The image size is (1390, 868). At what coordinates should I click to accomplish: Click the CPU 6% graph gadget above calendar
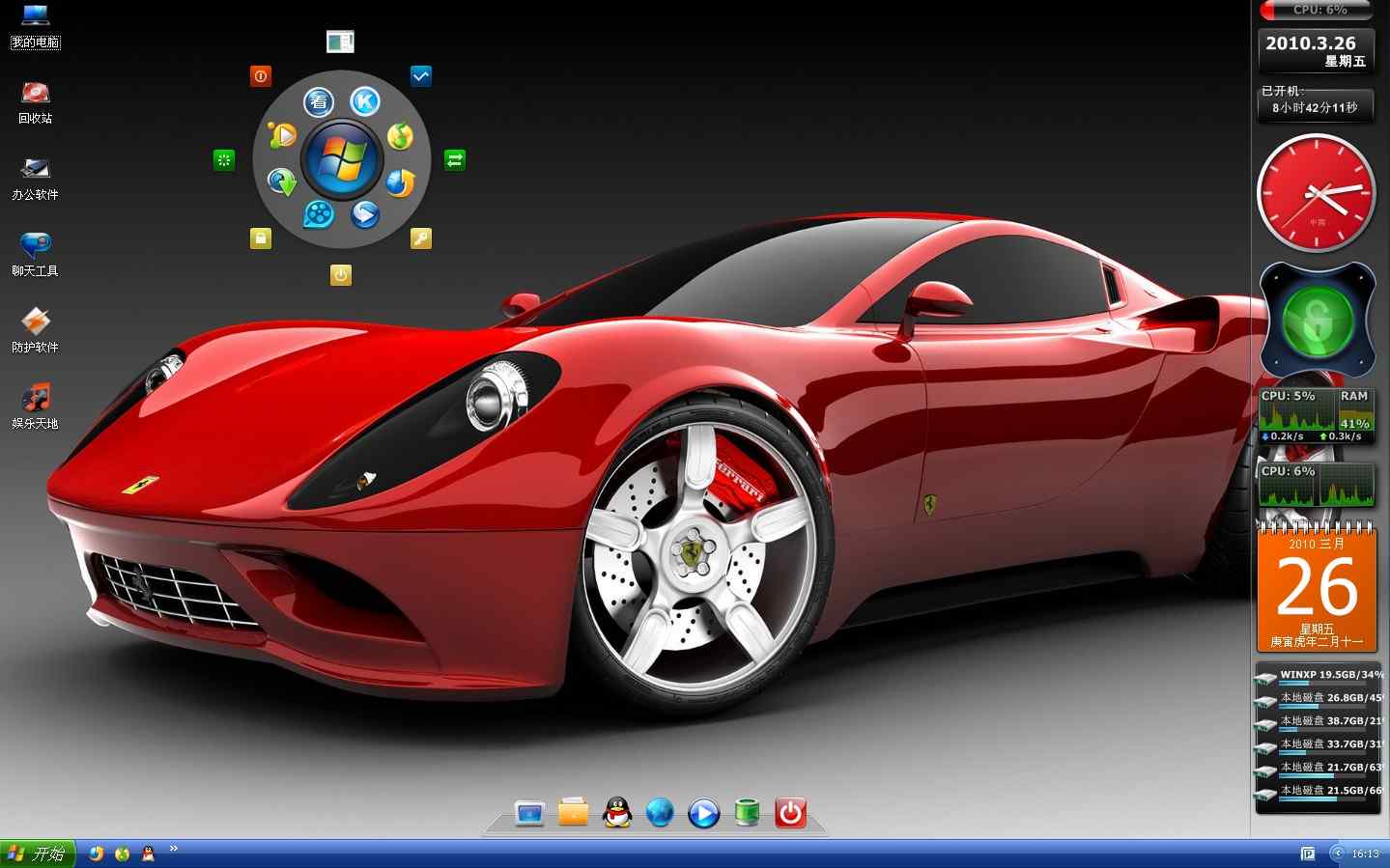(1317, 485)
